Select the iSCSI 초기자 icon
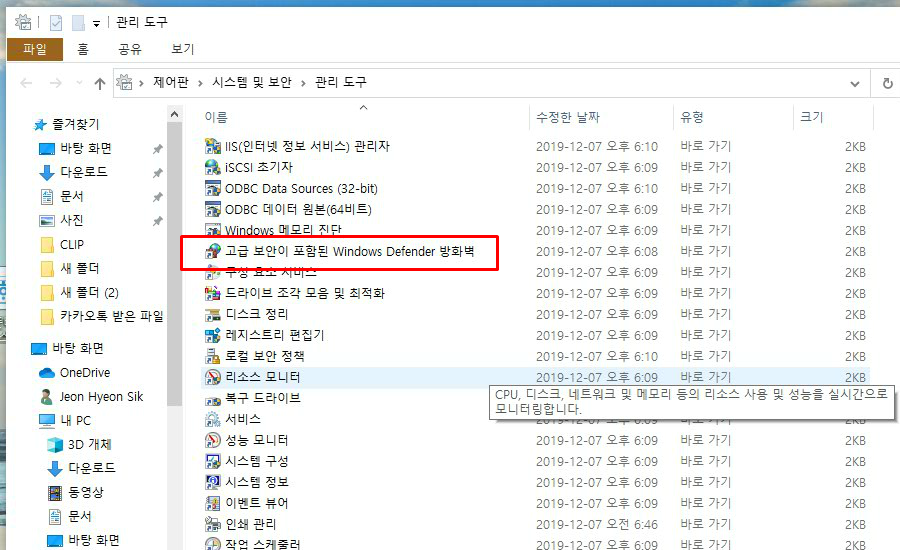 point(213,167)
